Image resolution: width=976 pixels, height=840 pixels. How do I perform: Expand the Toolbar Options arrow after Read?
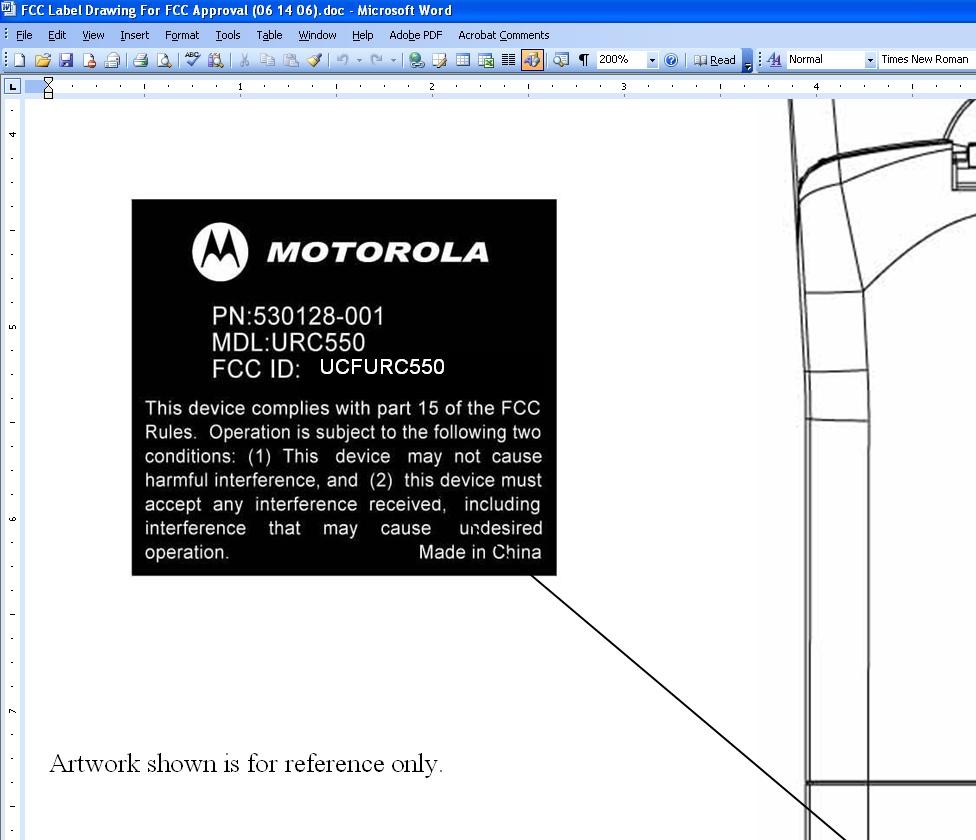click(x=748, y=62)
